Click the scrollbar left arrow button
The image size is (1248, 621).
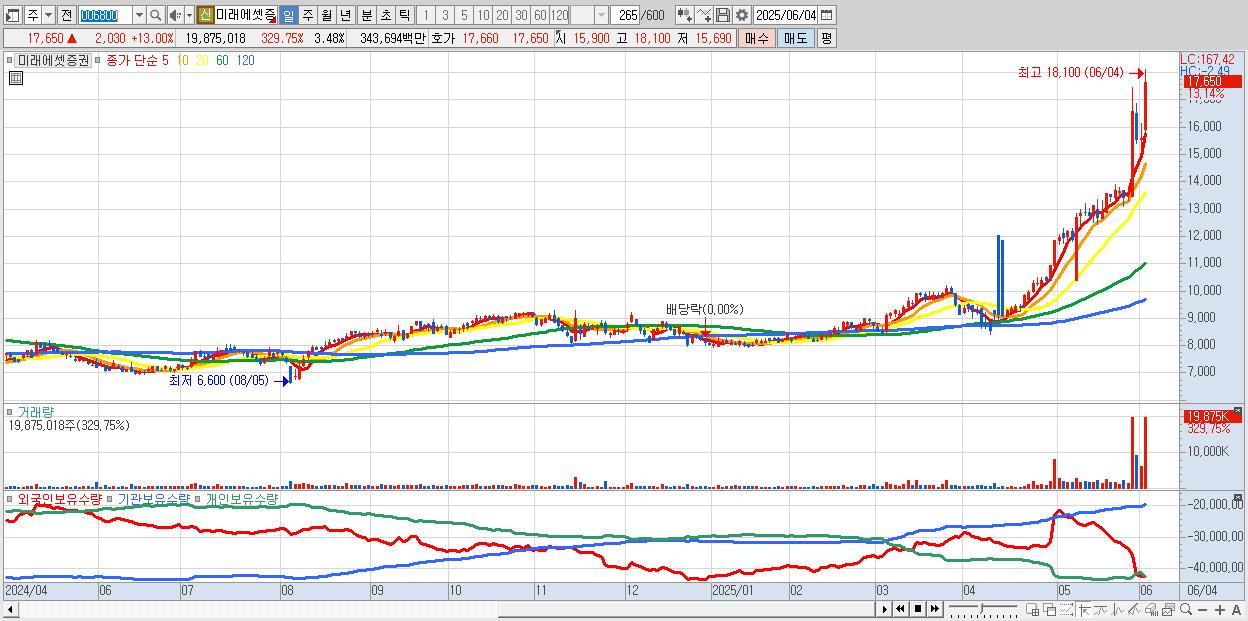point(10,610)
